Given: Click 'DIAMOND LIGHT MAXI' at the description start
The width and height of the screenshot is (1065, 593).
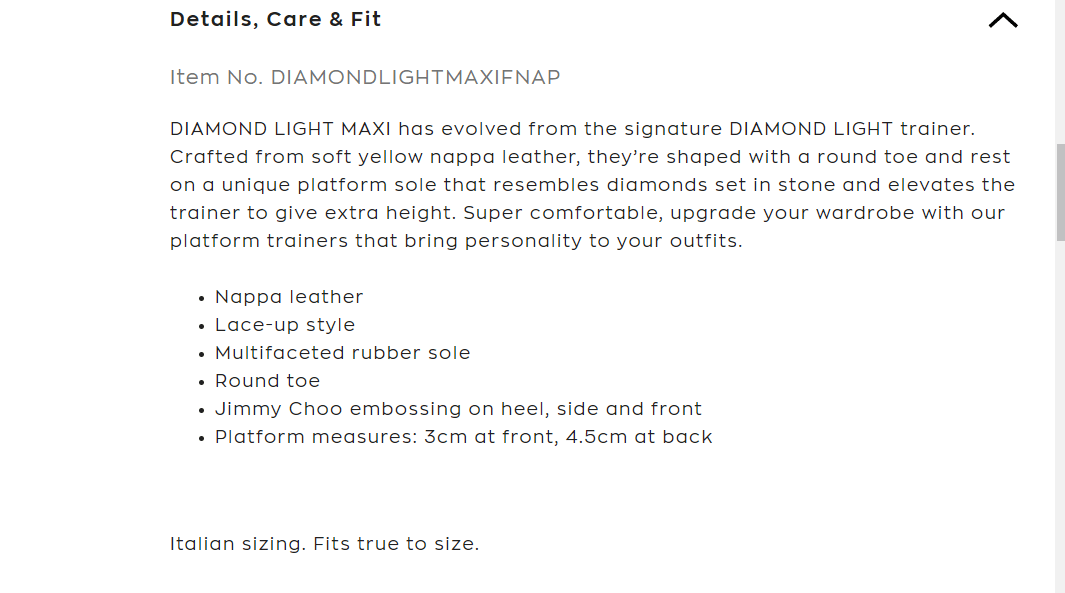Looking at the screenshot, I should click(280, 129).
